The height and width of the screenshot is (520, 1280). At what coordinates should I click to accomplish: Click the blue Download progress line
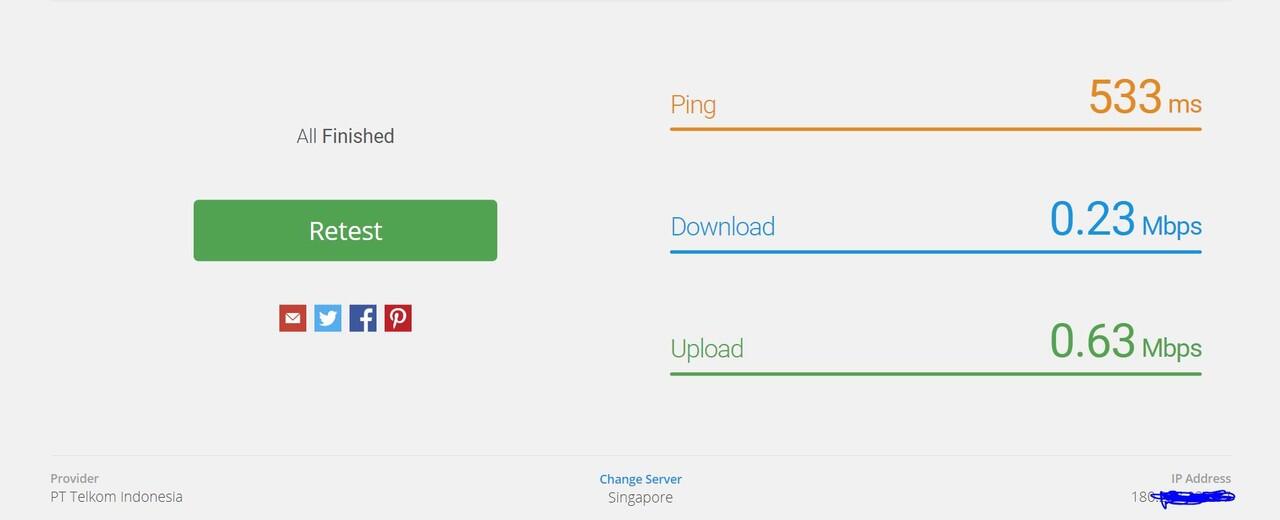coord(935,251)
